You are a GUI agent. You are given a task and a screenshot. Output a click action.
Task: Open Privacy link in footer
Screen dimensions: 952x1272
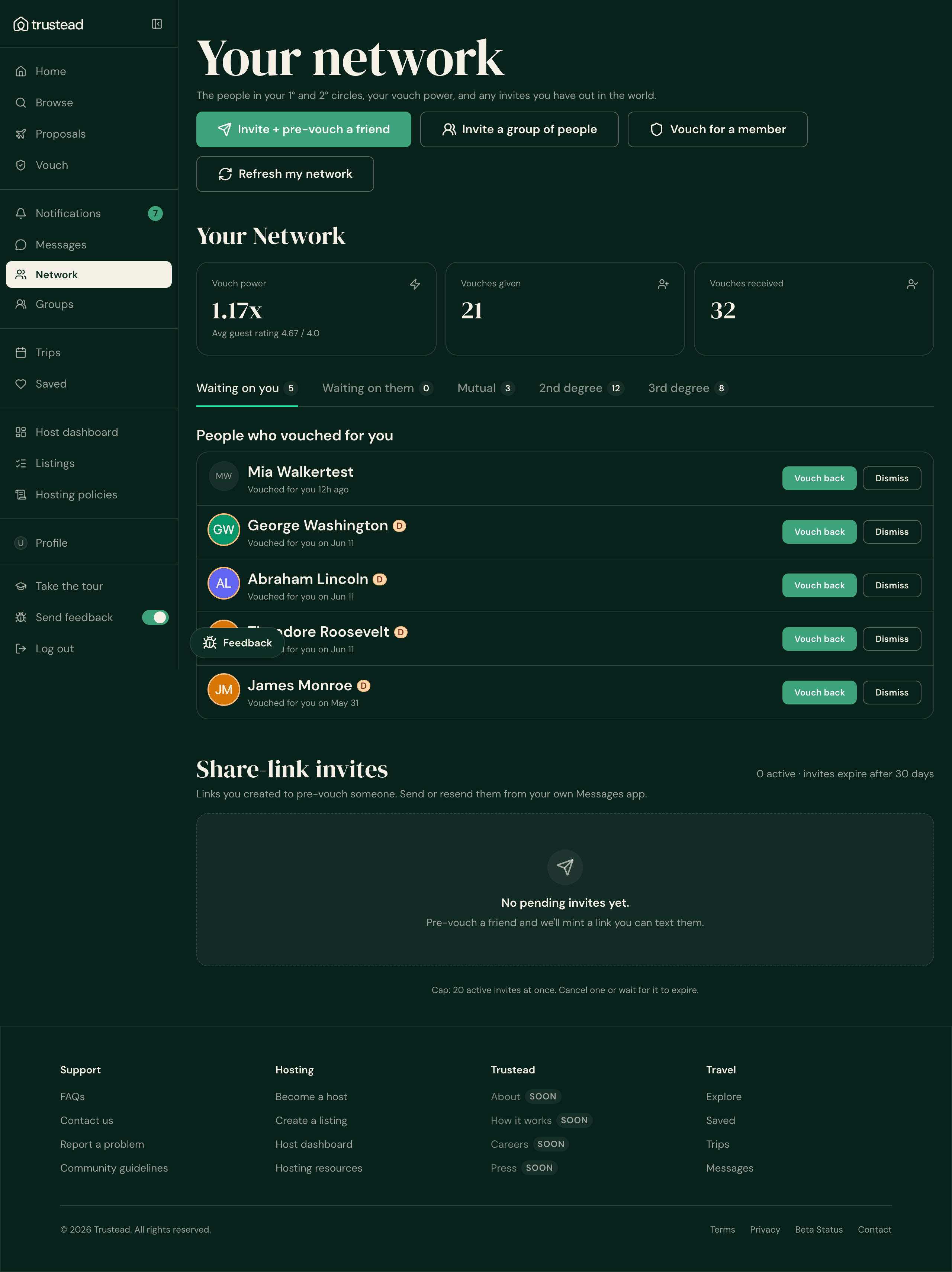click(x=765, y=1230)
